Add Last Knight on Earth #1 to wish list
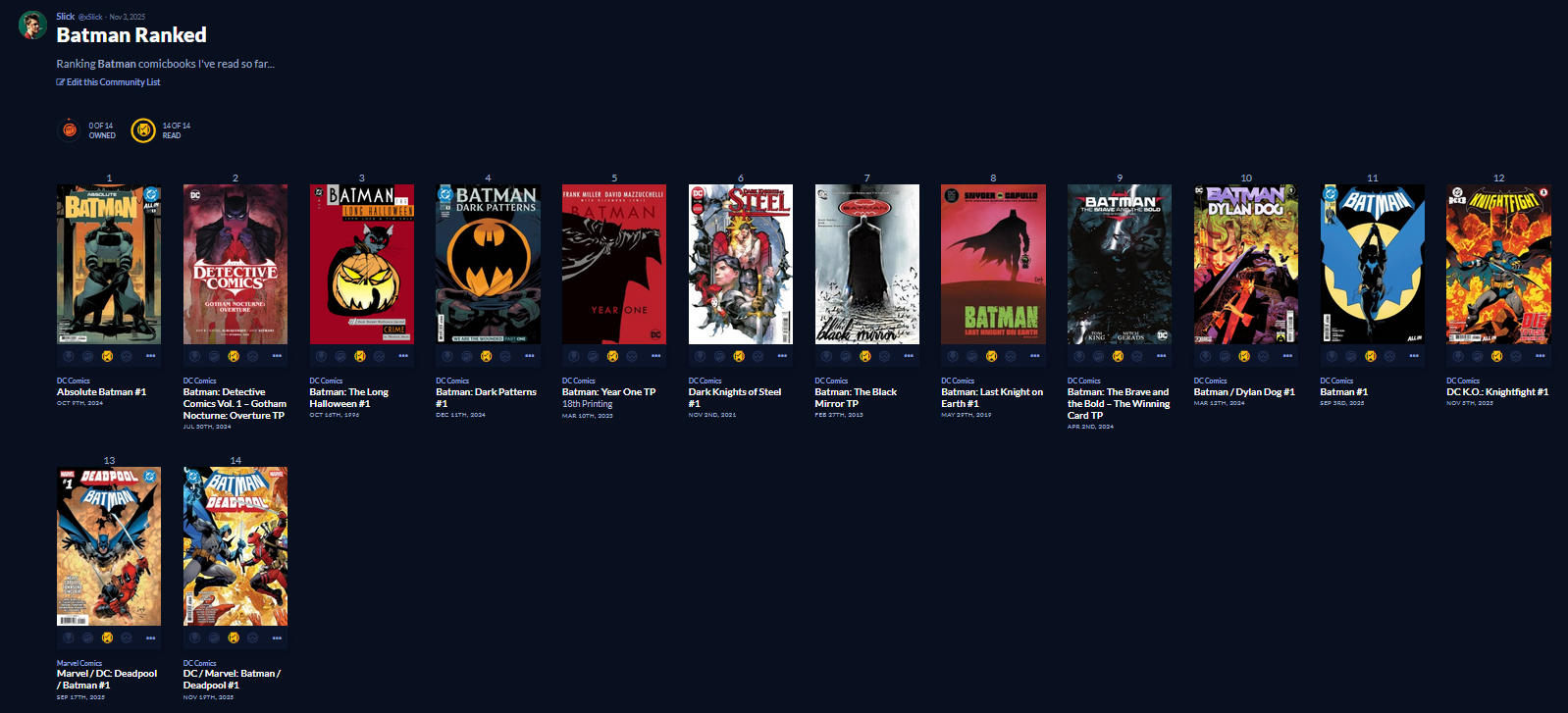 [1011, 356]
